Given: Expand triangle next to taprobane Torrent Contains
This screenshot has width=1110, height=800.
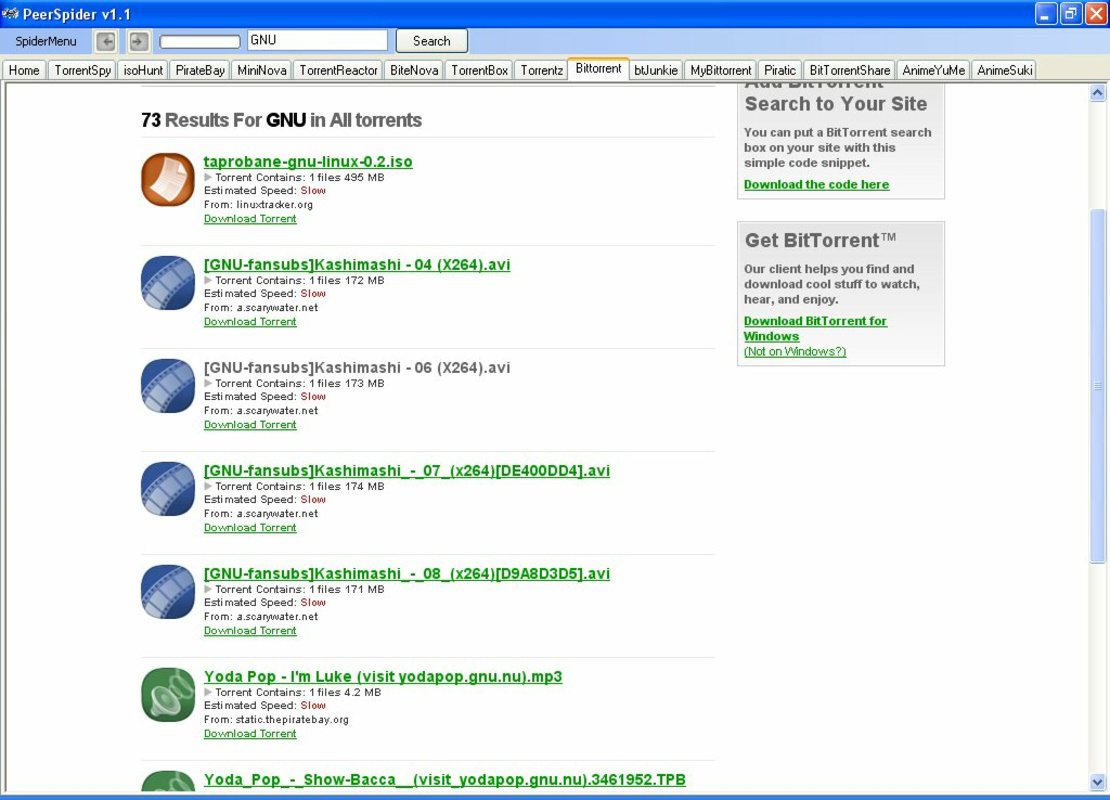Looking at the screenshot, I should point(208,177).
